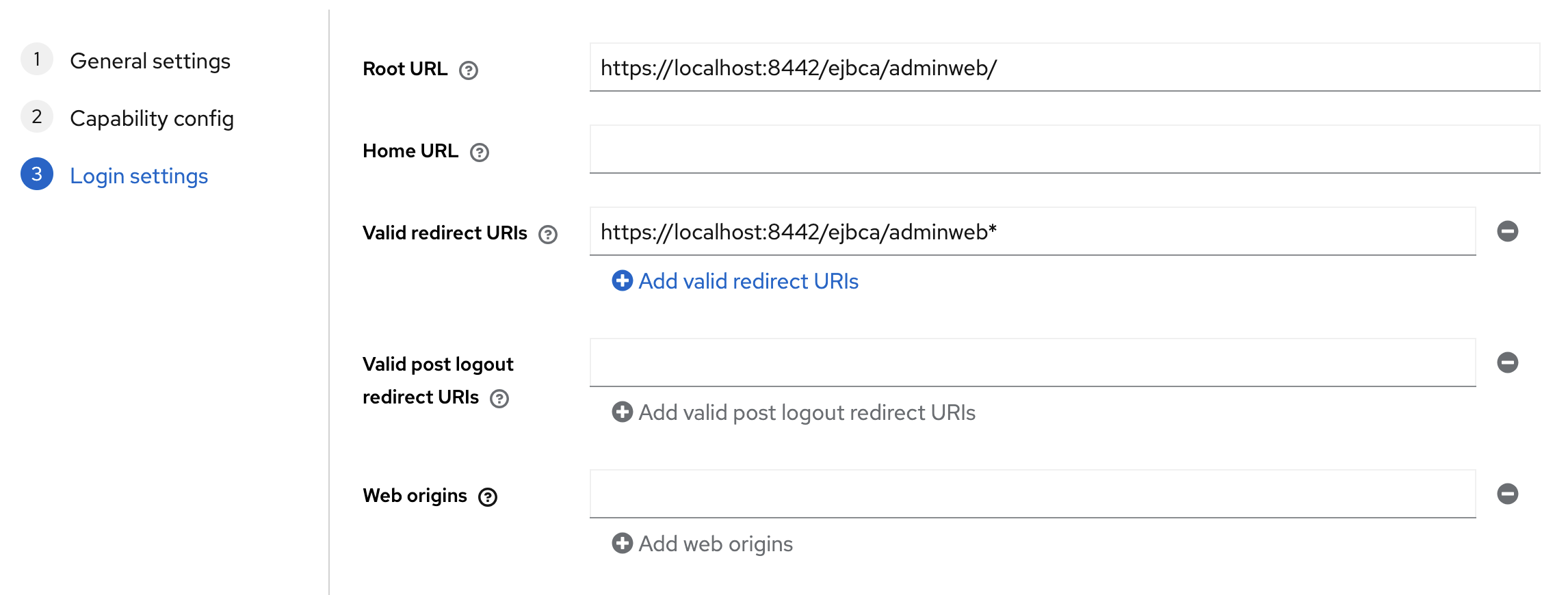Go to Capability config step
Screen dimensions: 1568x595
click(x=151, y=118)
